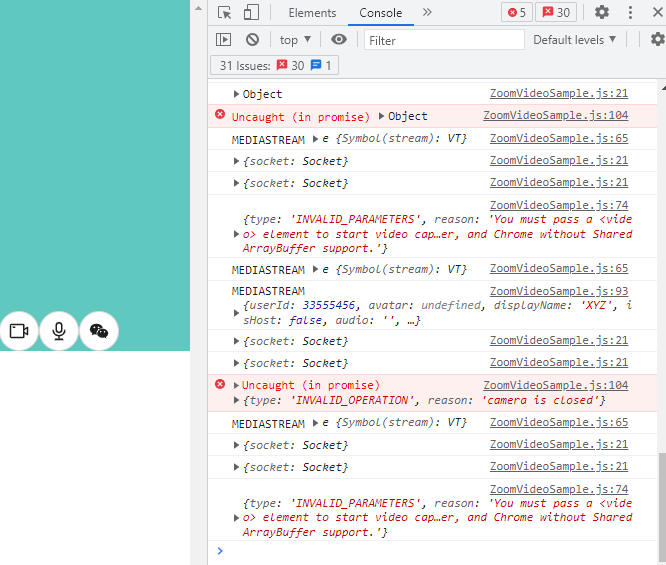Open the 31 Issues summary button
666x565 pixels.
tap(274, 65)
